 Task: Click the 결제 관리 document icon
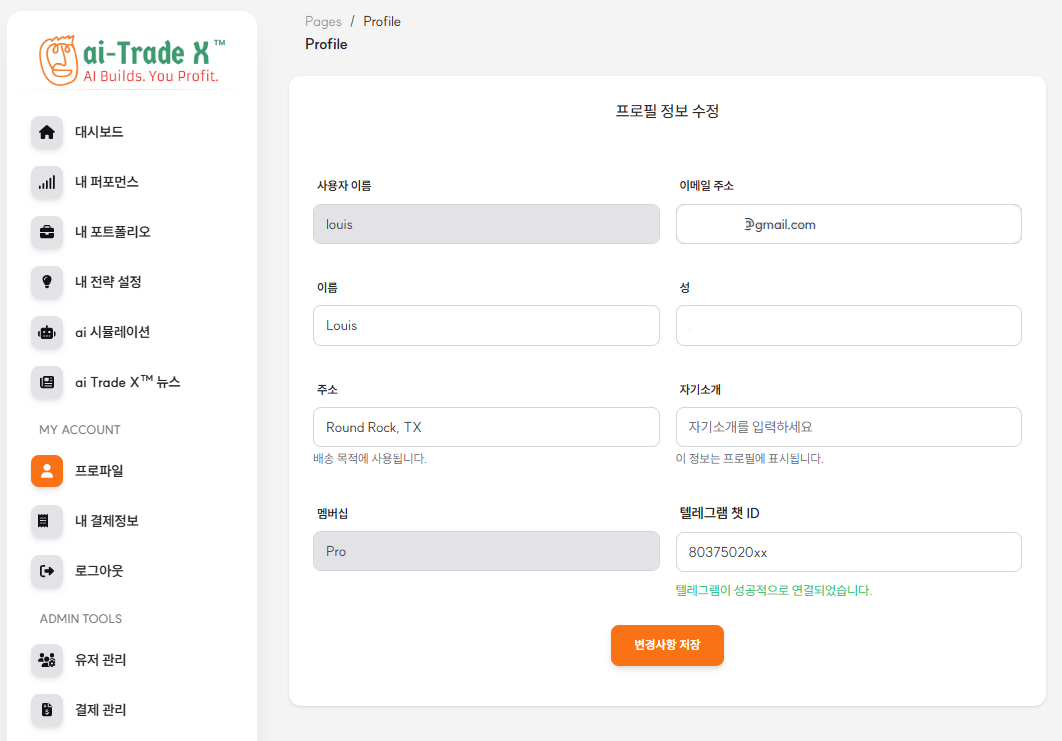tap(46, 710)
